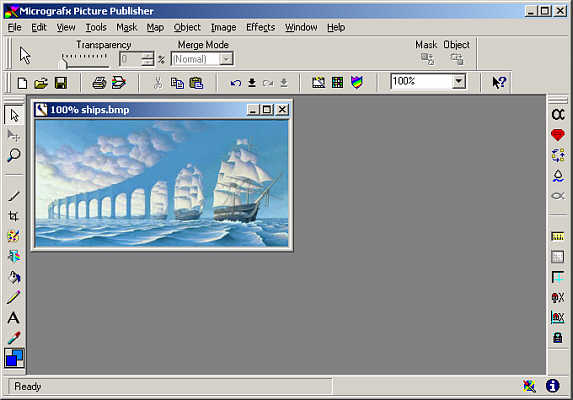The height and width of the screenshot is (400, 573).
Task: Click the crossed-out colorful status bar icon
Action: click(529, 386)
